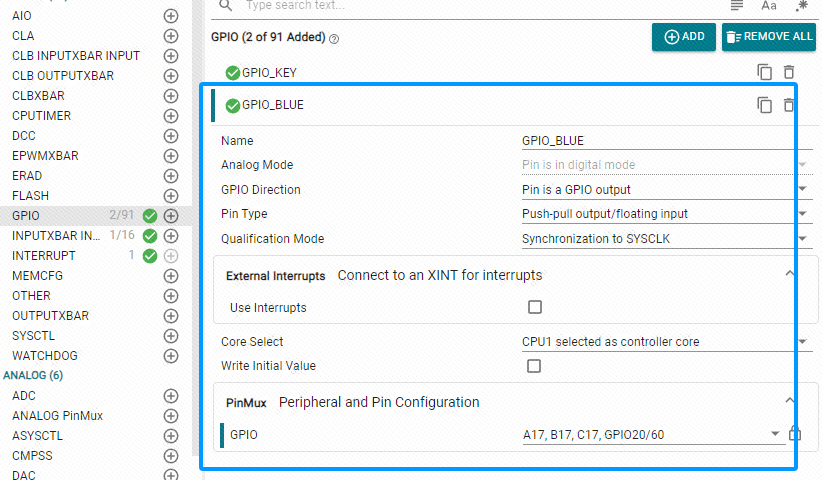Copy the GPIO_BLUE instance
This screenshot has width=822, height=480.
764,105
